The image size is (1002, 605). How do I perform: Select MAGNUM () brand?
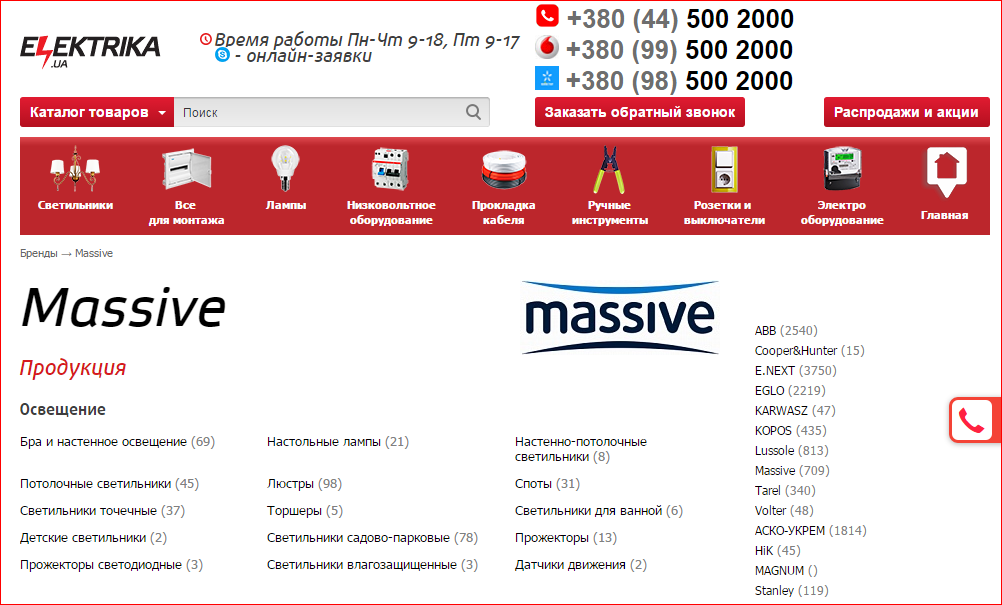786,571
